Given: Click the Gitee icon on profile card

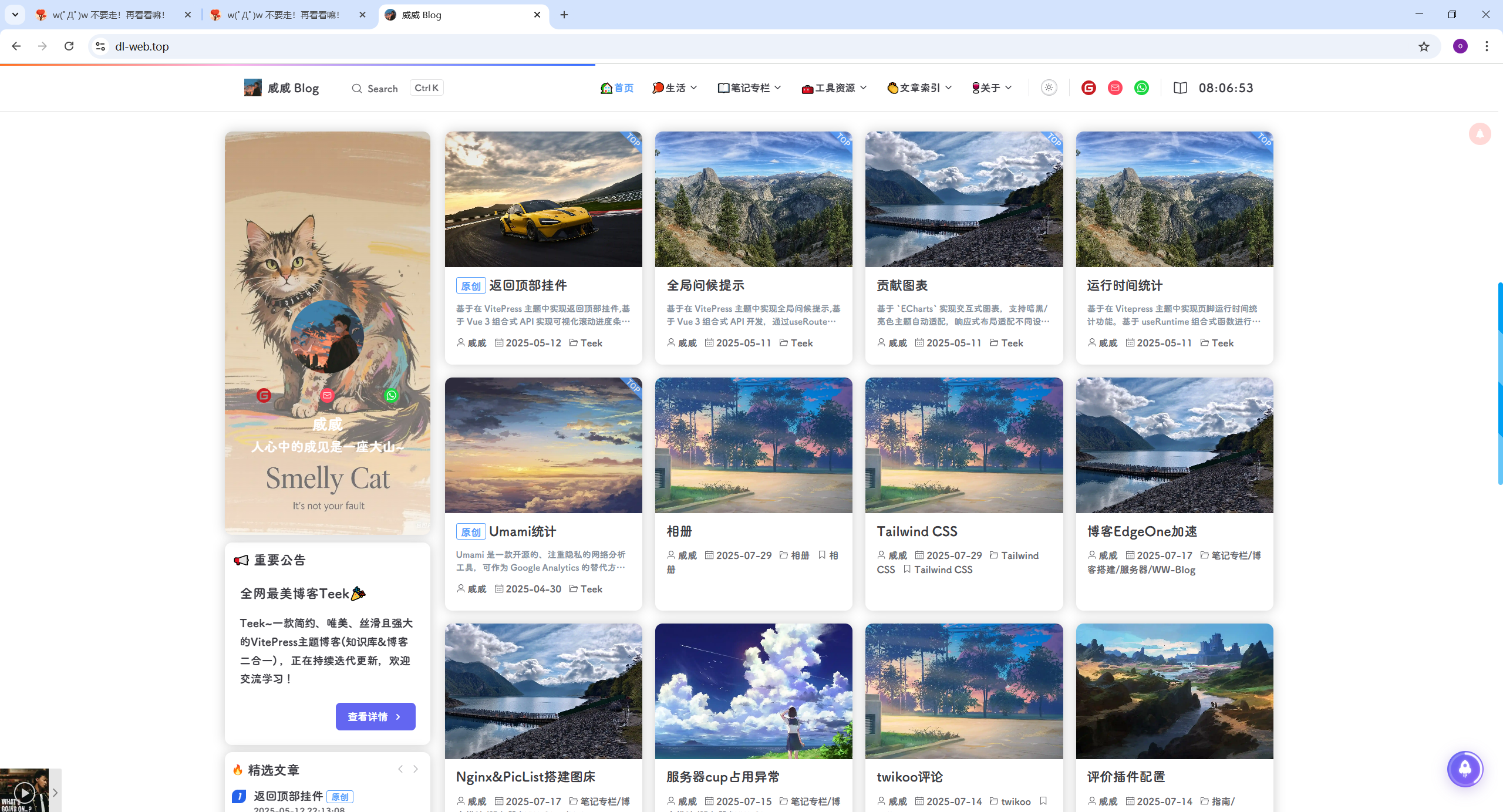Looking at the screenshot, I should (264, 396).
